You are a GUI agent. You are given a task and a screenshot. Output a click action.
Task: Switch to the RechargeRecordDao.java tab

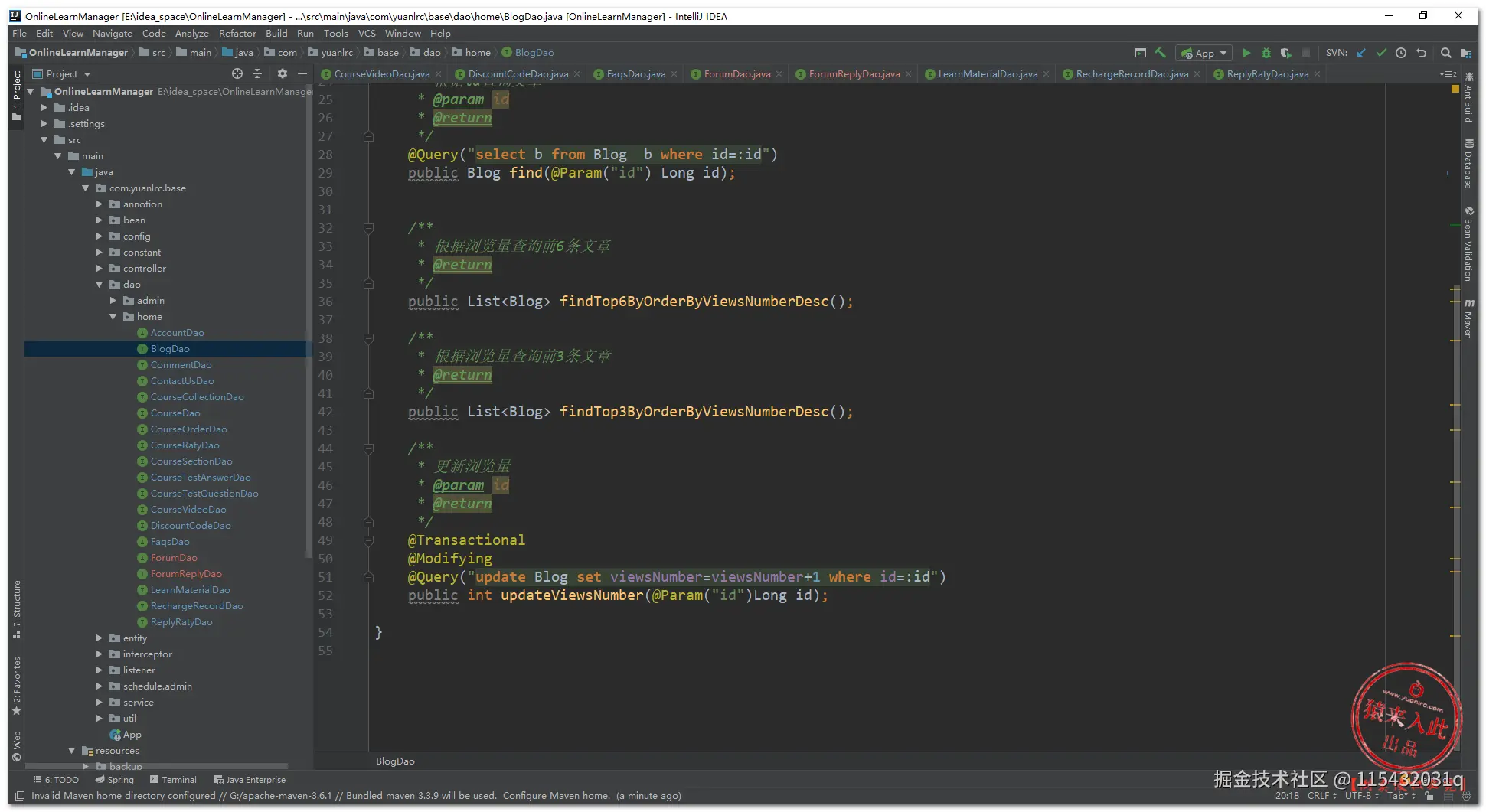[1132, 74]
